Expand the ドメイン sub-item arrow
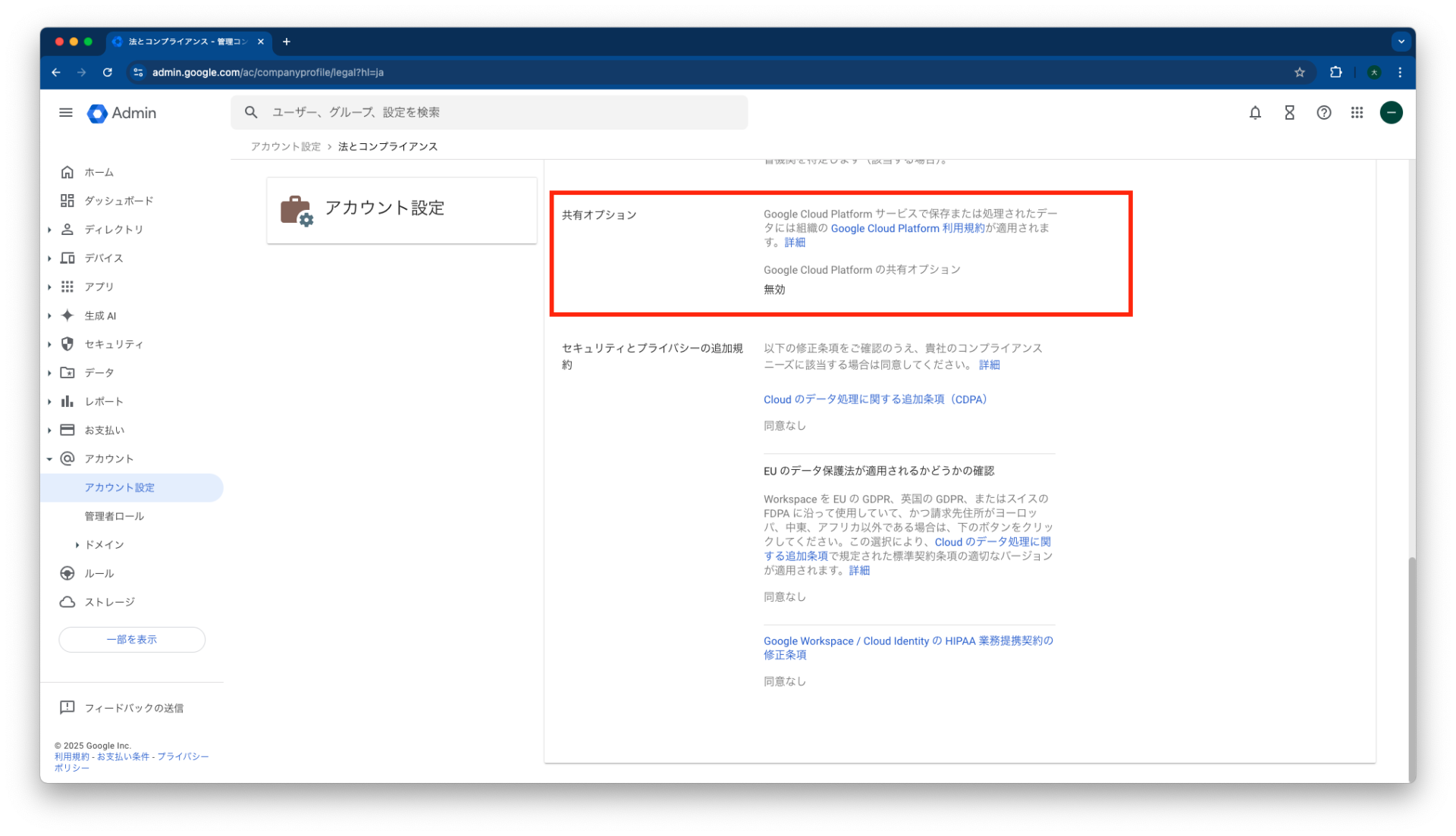1456x836 pixels. 77,545
